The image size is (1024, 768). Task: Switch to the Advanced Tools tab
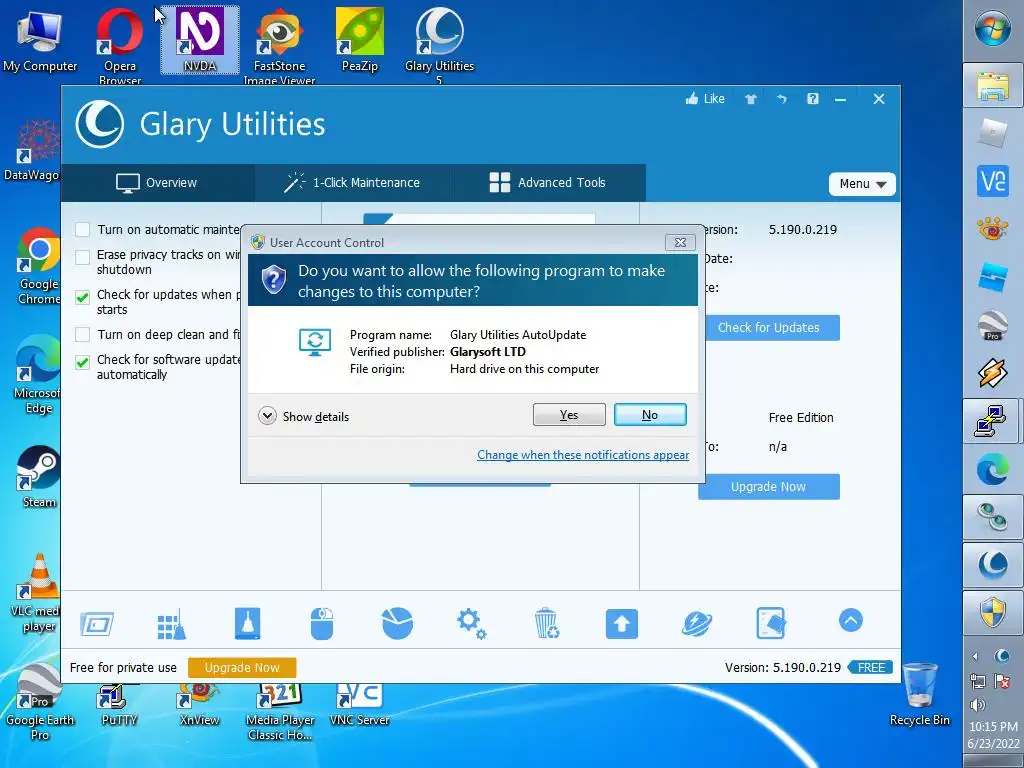coord(548,183)
